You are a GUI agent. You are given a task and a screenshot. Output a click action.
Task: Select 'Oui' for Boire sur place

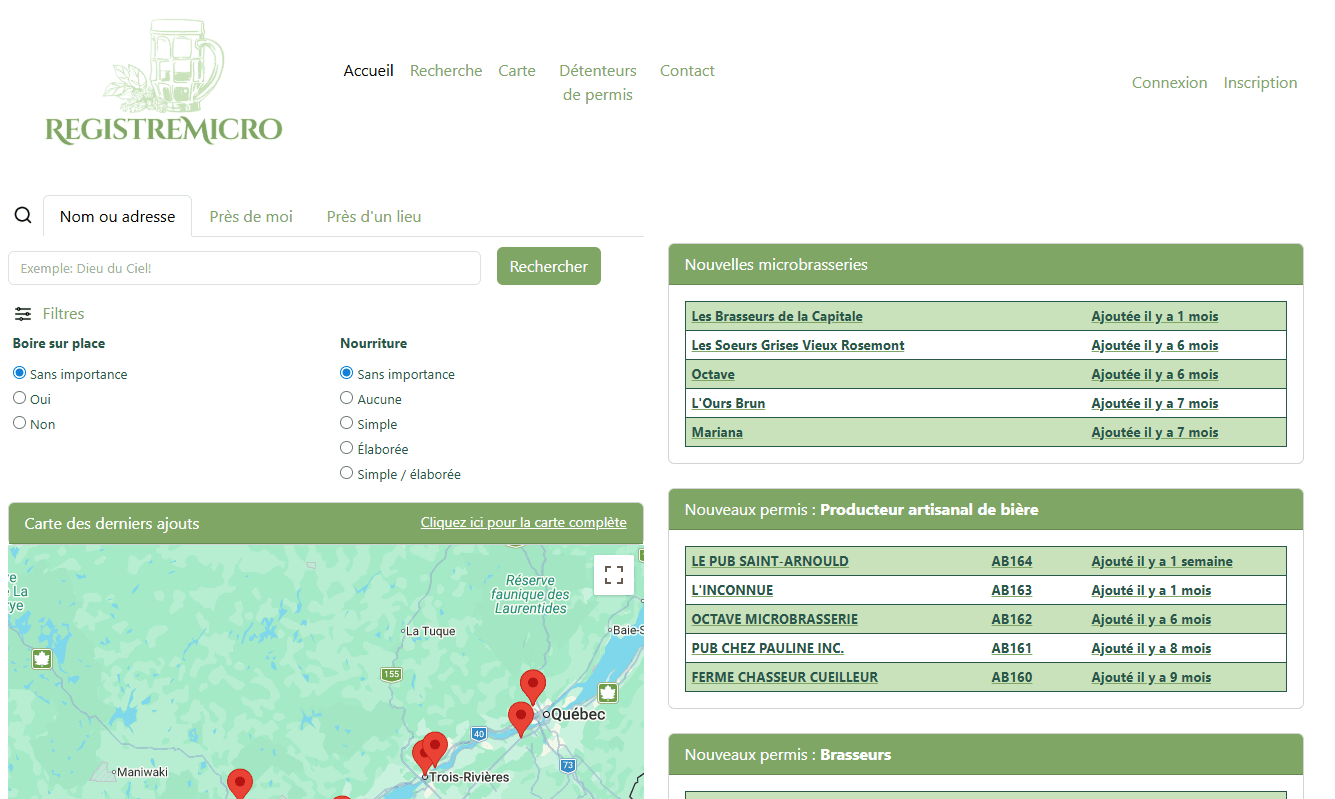tap(20, 398)
